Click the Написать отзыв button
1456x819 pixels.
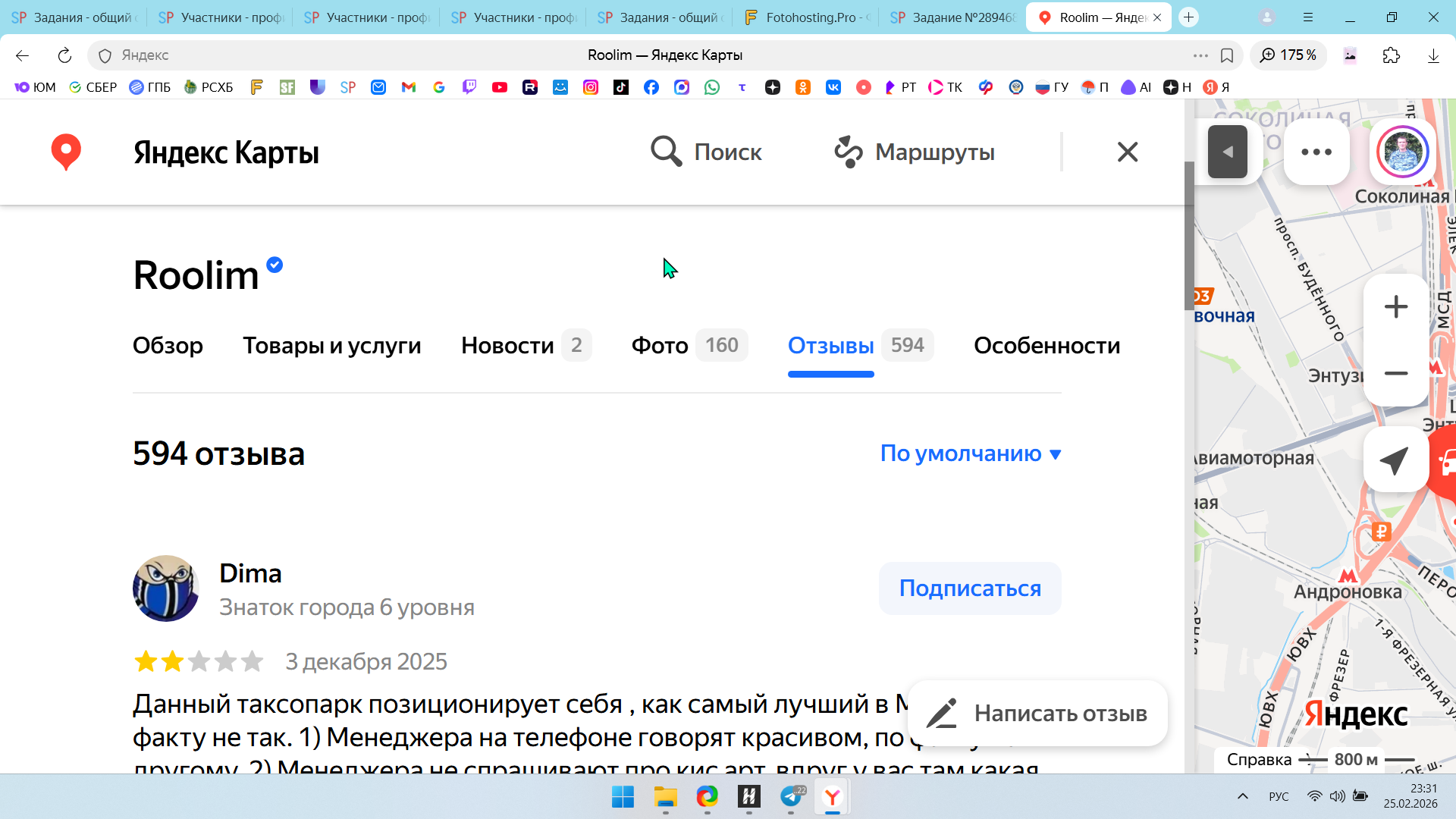1037,714
